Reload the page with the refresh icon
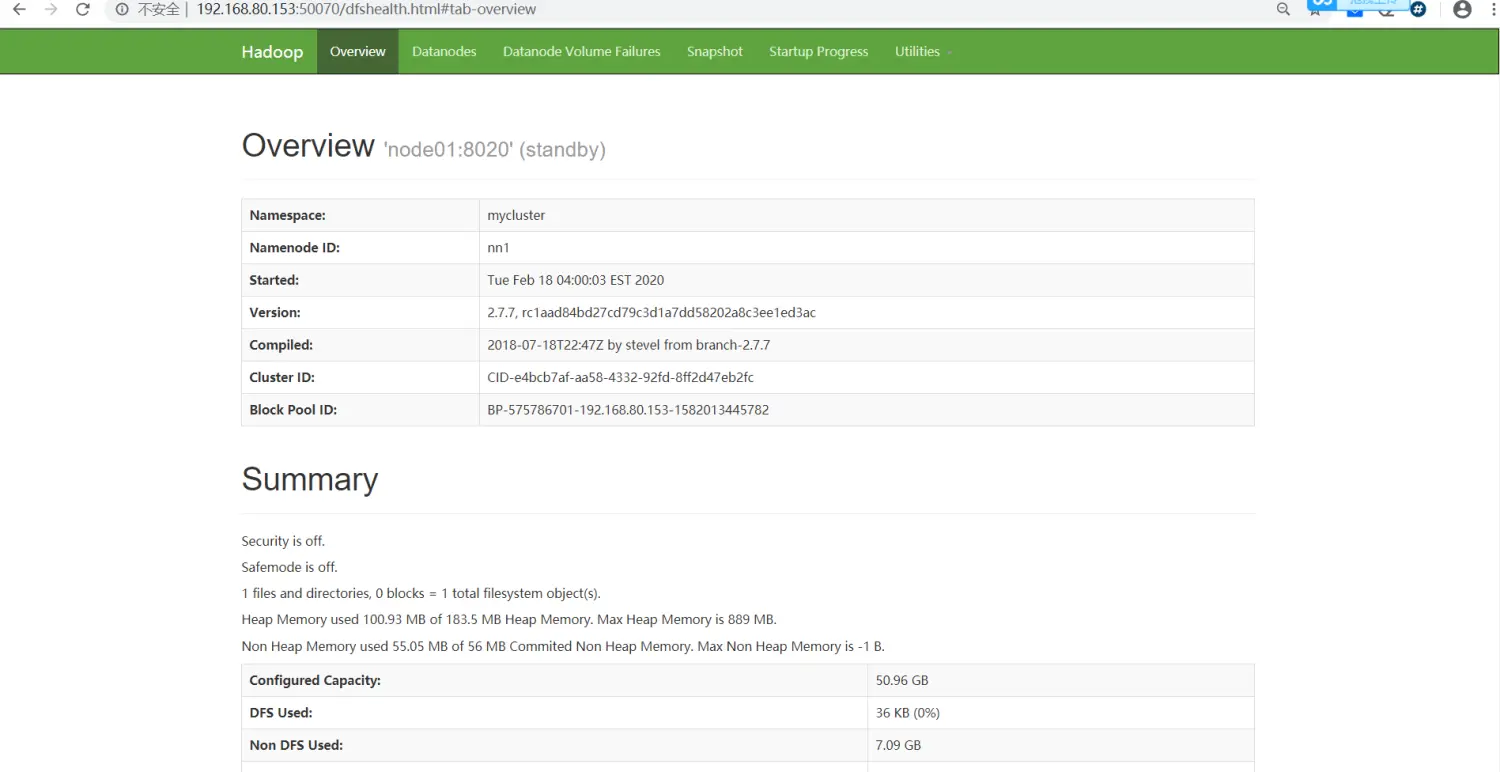Viewport: 1500px width, 772px height. click(x=83, y=9)
